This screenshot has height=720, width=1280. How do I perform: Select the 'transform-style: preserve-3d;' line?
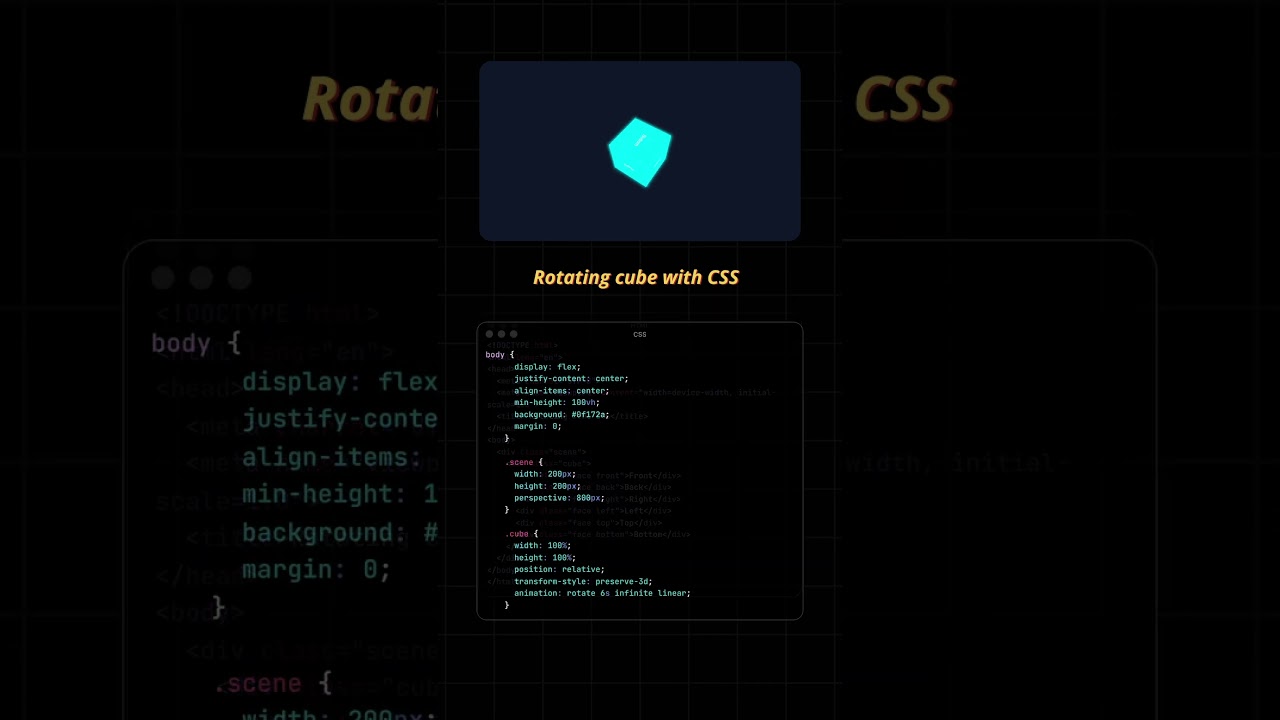click(583, 582)
